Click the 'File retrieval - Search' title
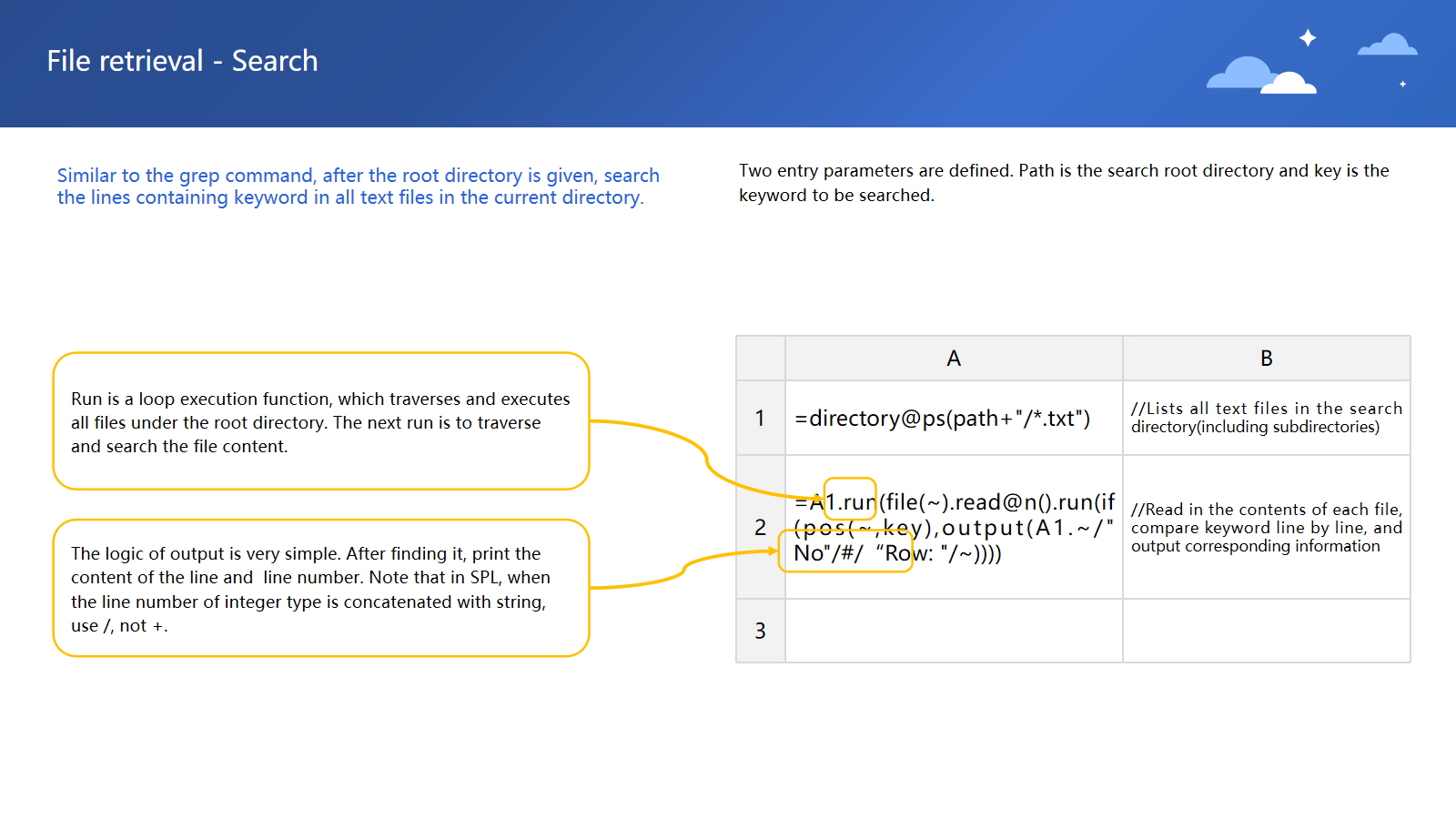Image resolution: width=1456 pixels, height=819 pixels. (182, 61)
